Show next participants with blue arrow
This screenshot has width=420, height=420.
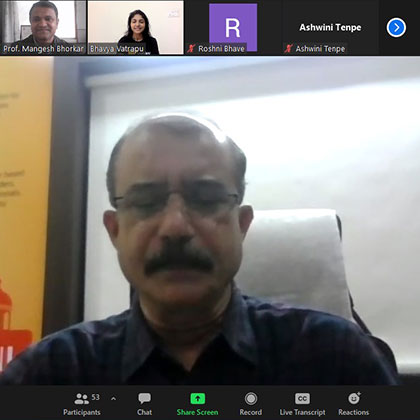coord(396,27)
